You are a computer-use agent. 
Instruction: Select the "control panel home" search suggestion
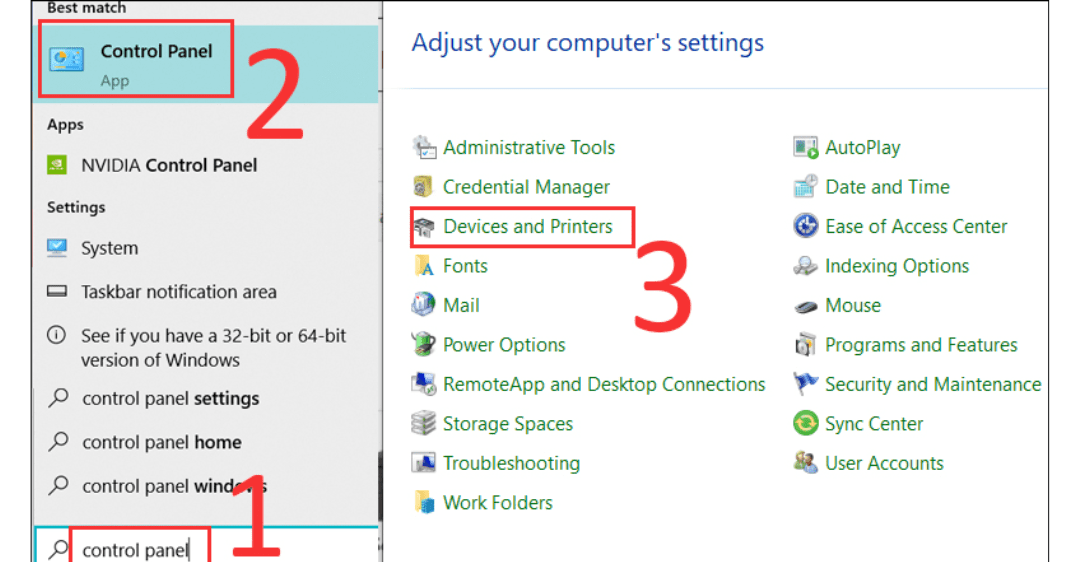coord(161,442)
